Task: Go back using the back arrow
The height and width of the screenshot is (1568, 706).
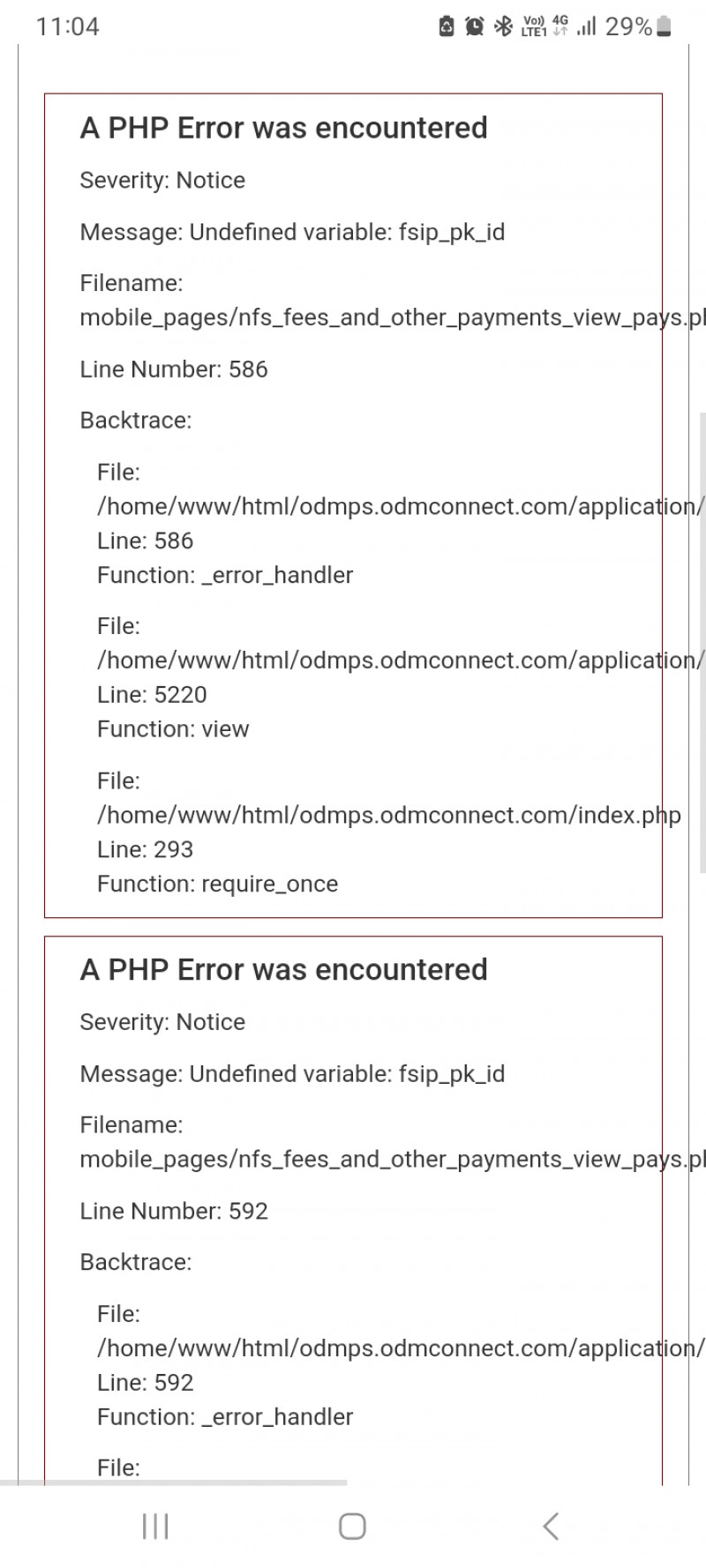Action: click(x=551, y=1527)
